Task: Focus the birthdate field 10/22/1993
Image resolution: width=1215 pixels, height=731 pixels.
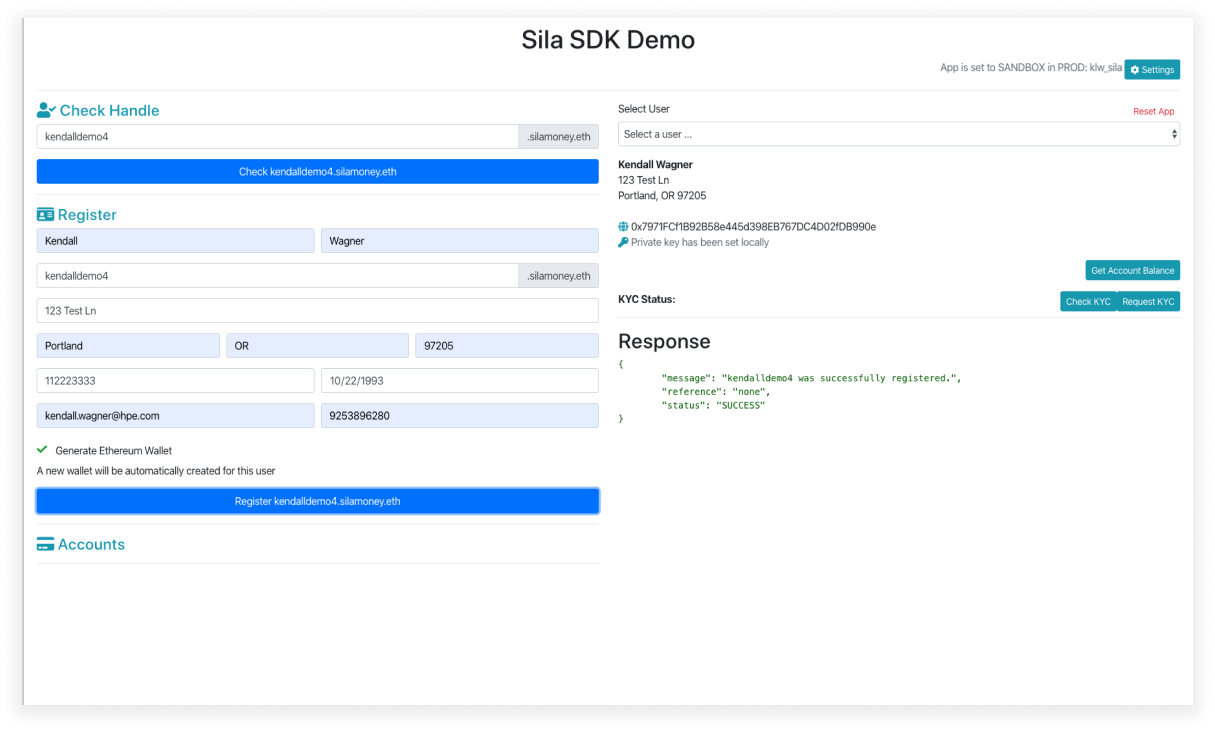Action: tap(460, 381)
